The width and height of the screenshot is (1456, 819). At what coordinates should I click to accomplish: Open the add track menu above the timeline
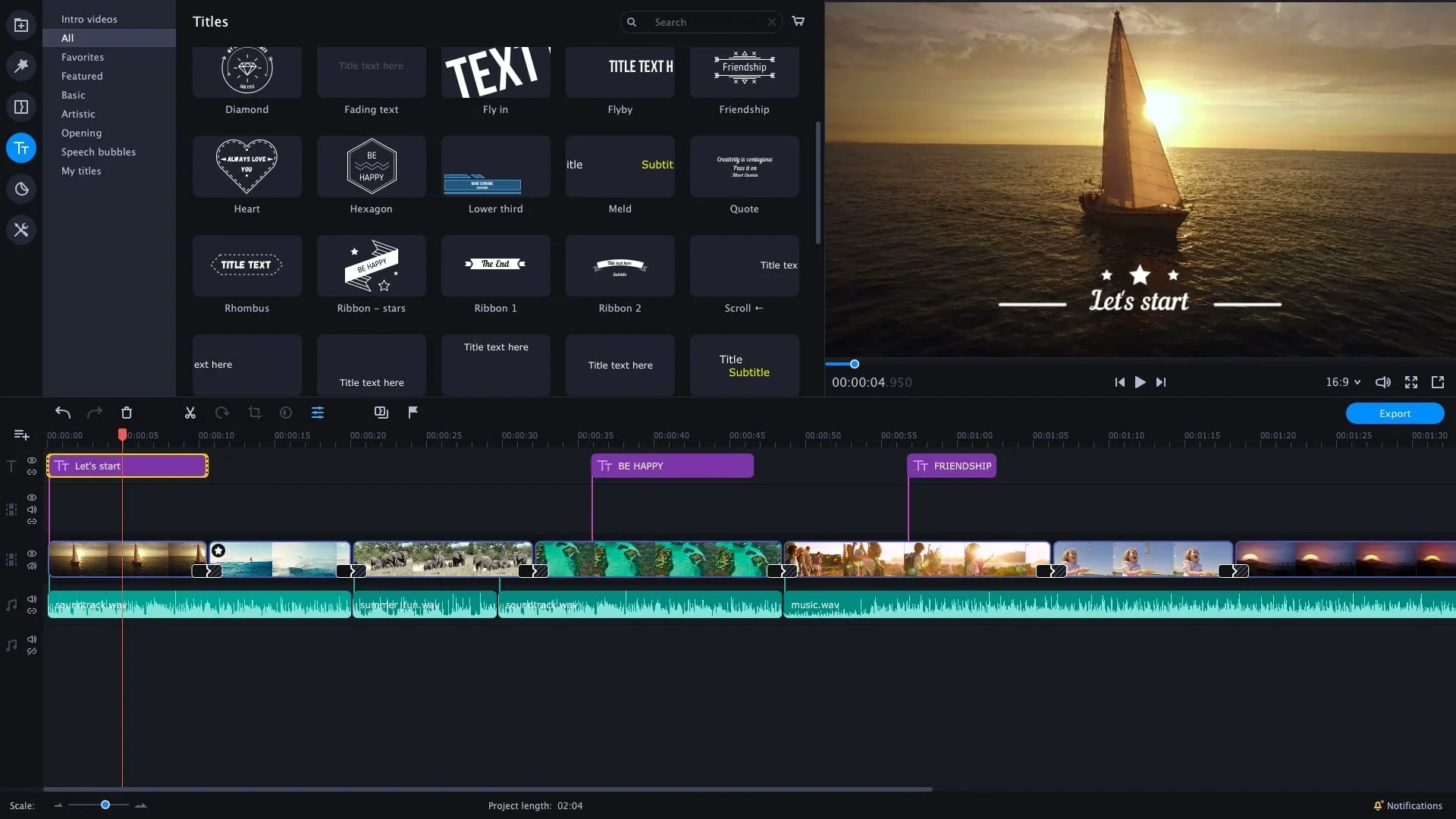click(20, 435)
